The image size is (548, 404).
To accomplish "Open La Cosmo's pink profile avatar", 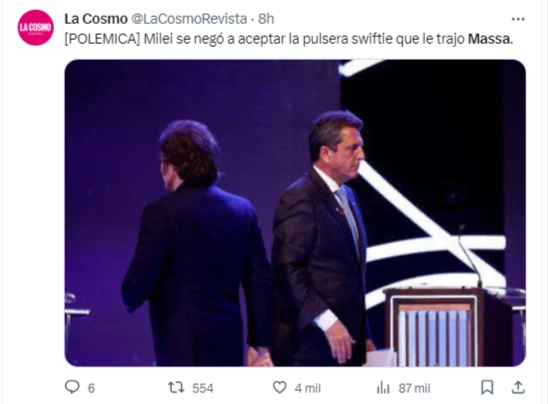I will [x=36, y=28].
